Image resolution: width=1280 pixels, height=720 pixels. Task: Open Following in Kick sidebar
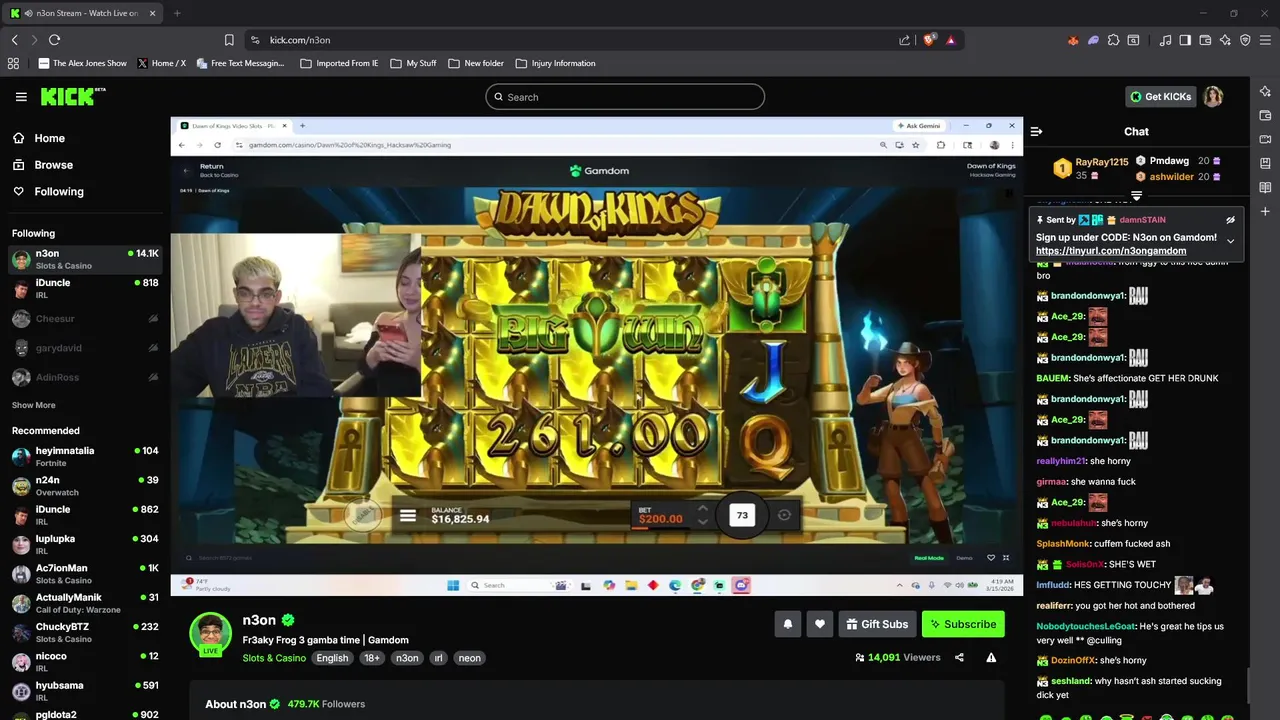pyautogui.click(x=48, y=191)
